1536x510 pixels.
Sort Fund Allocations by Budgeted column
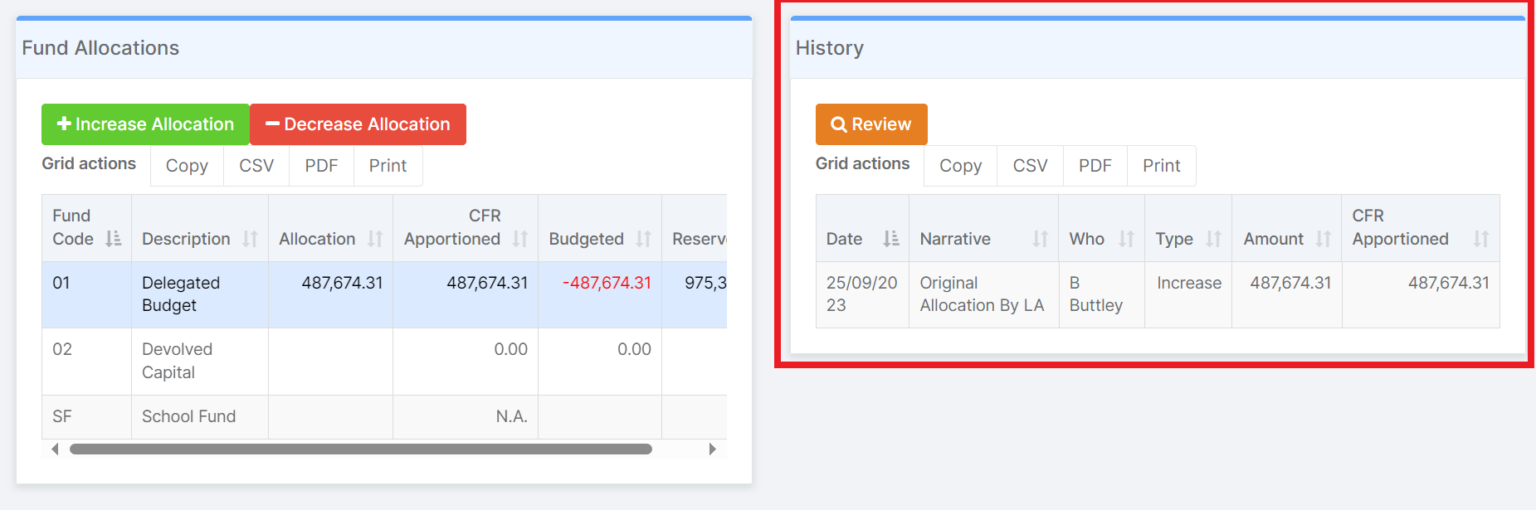click(643, 239)
